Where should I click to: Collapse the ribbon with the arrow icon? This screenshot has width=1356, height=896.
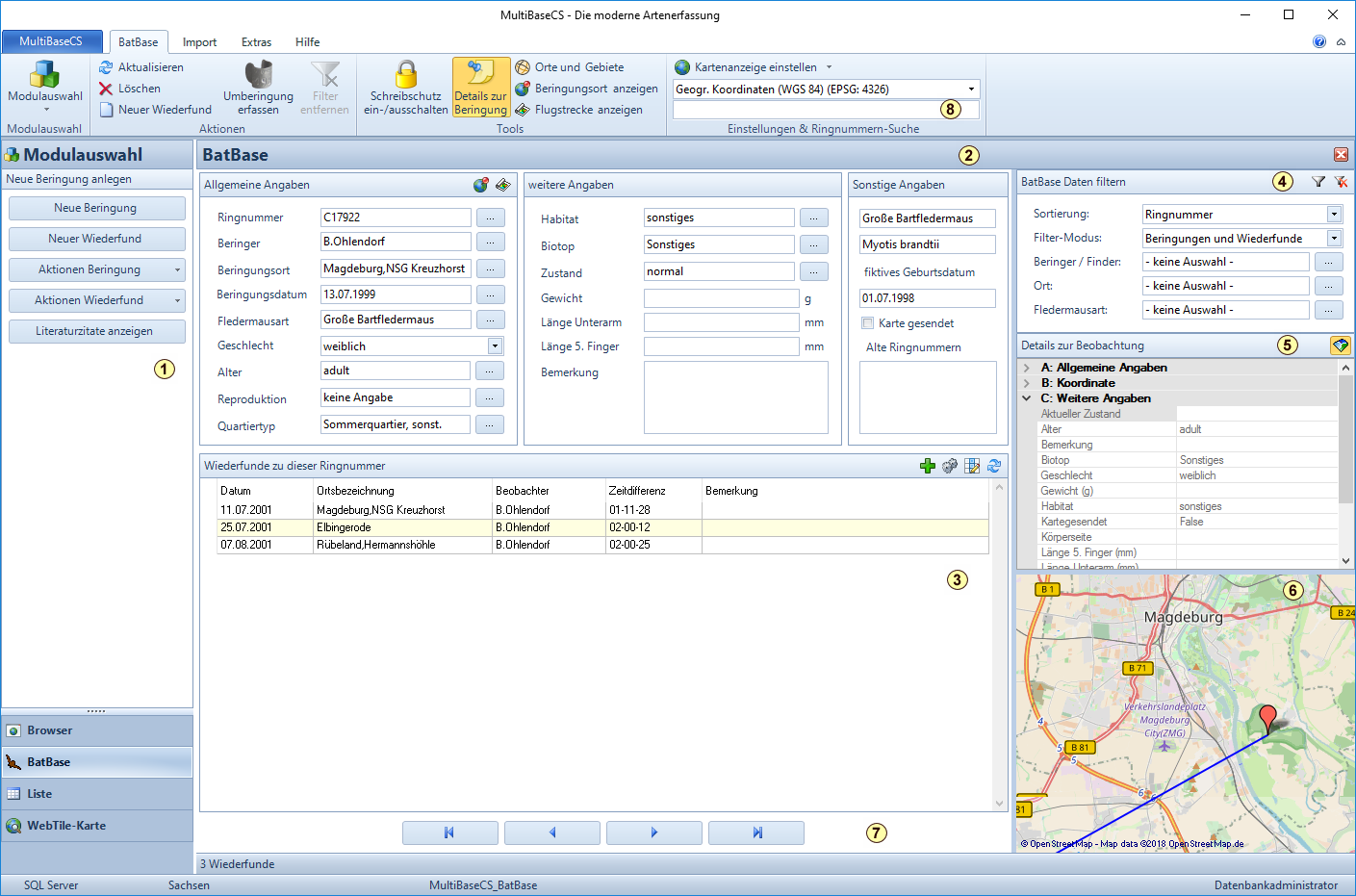pyautogui.click(x=1341, y=41)
